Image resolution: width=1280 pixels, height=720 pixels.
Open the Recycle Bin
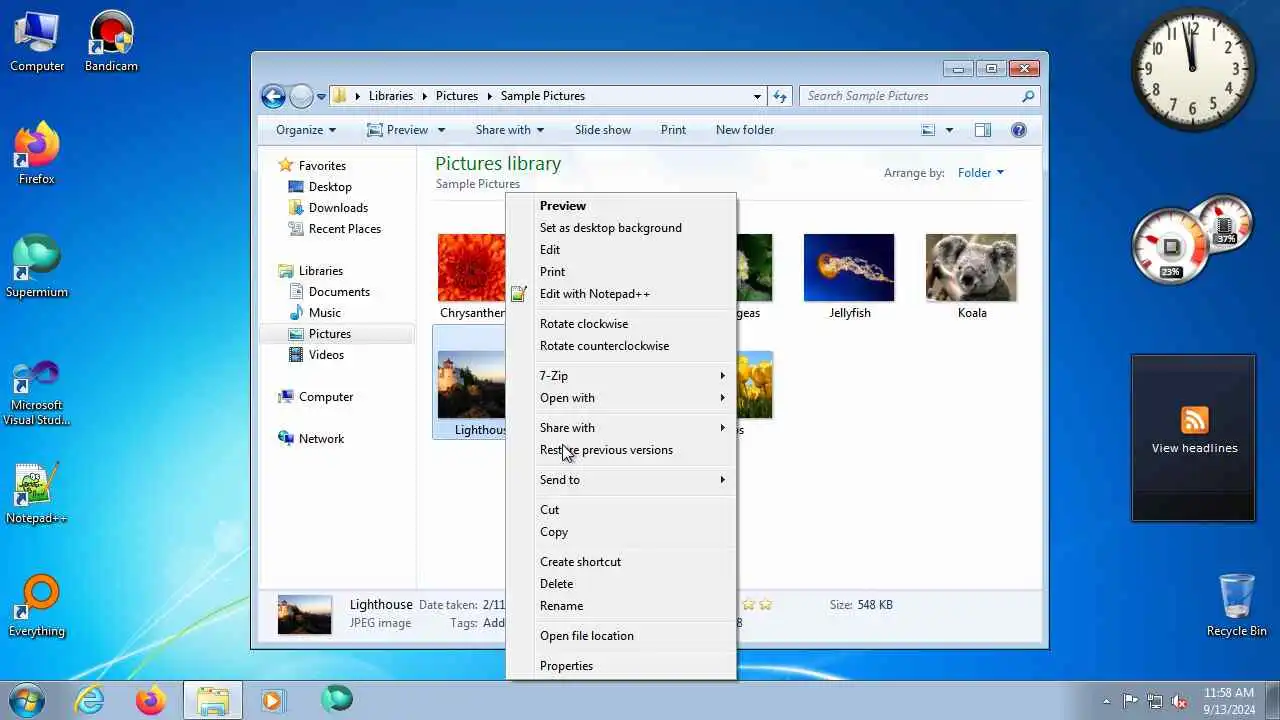1237,606
